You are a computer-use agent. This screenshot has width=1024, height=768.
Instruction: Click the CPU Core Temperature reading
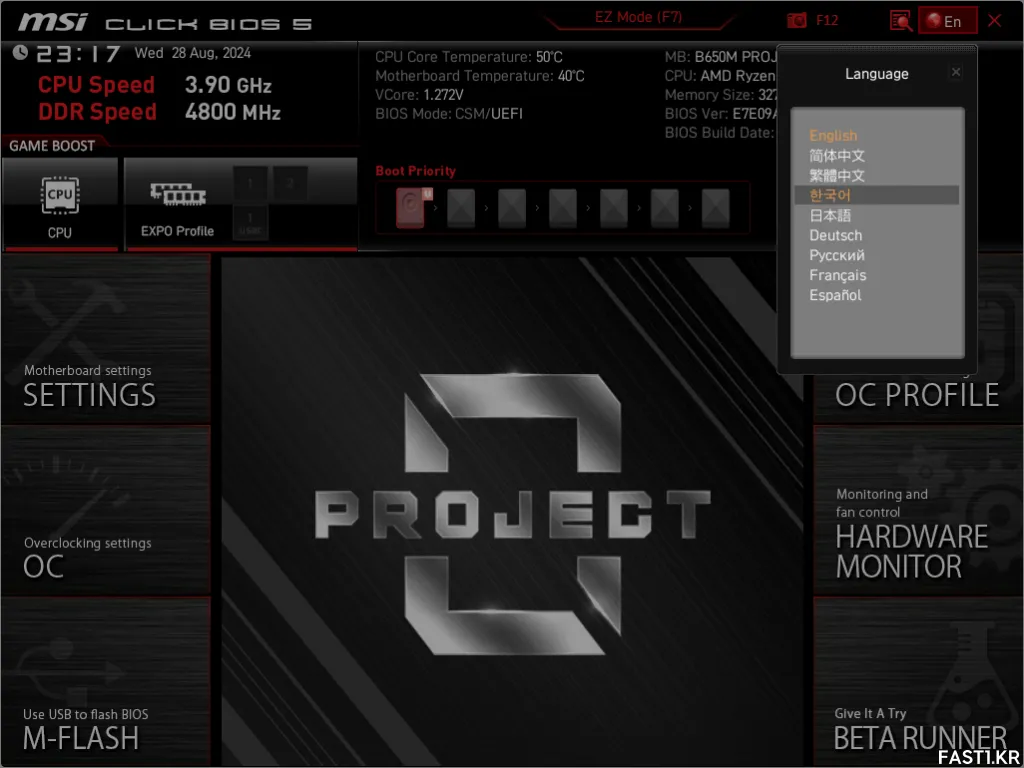pos(468,57)
